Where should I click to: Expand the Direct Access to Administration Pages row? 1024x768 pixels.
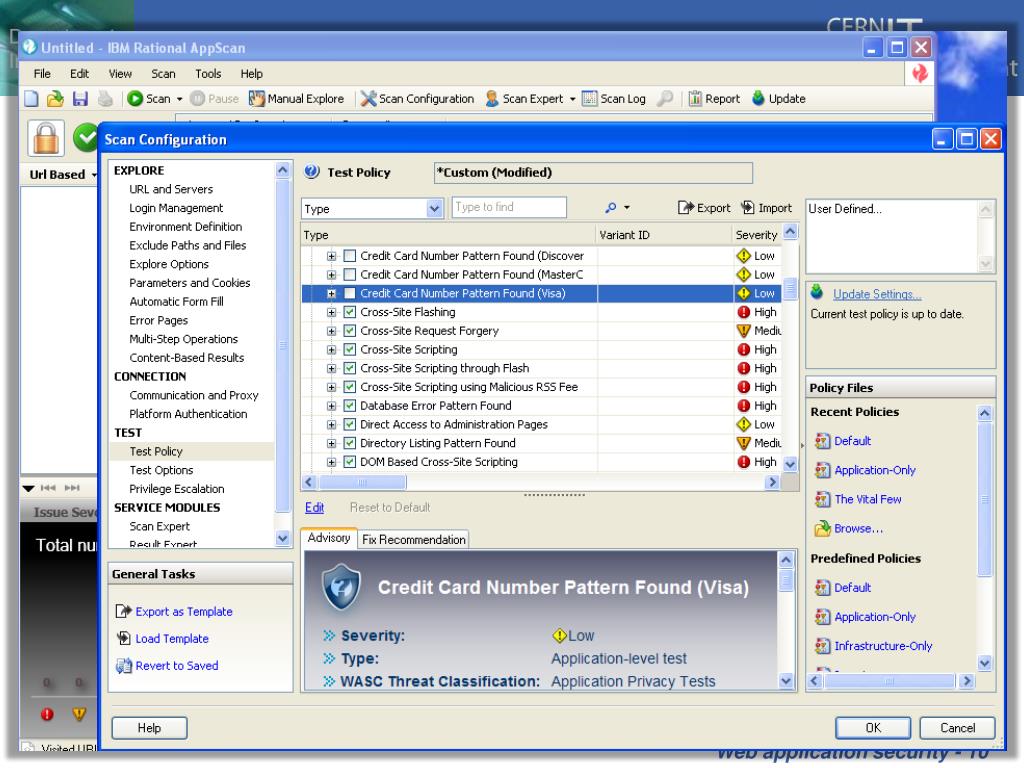pyautogui.click(x=331, y=424)
